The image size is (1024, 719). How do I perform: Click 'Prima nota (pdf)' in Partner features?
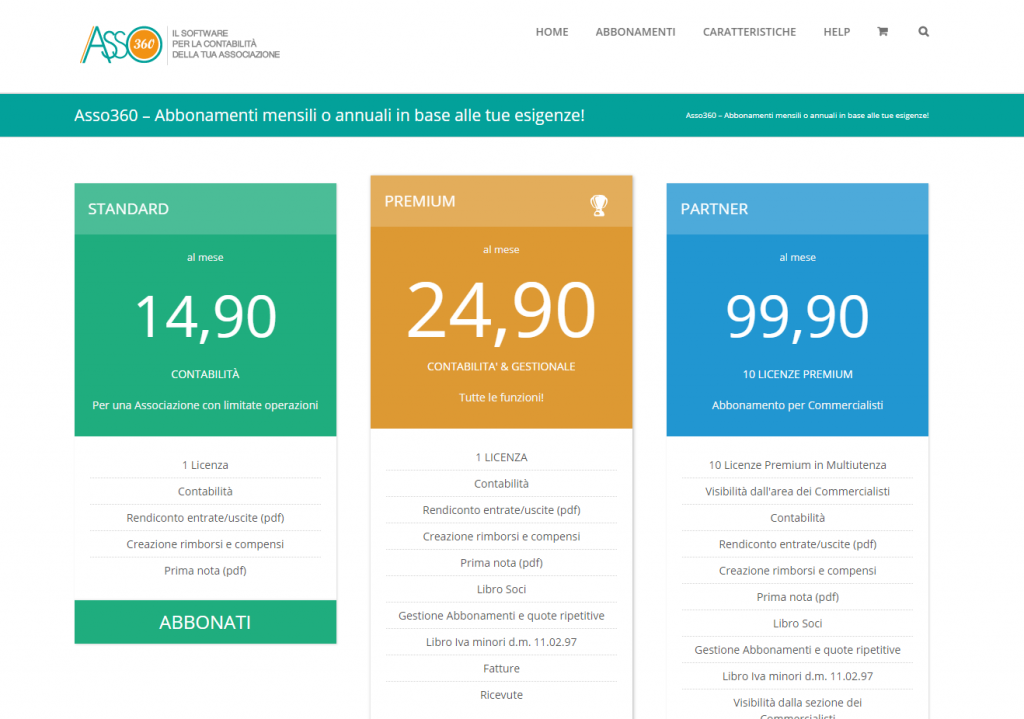point(797,597)
